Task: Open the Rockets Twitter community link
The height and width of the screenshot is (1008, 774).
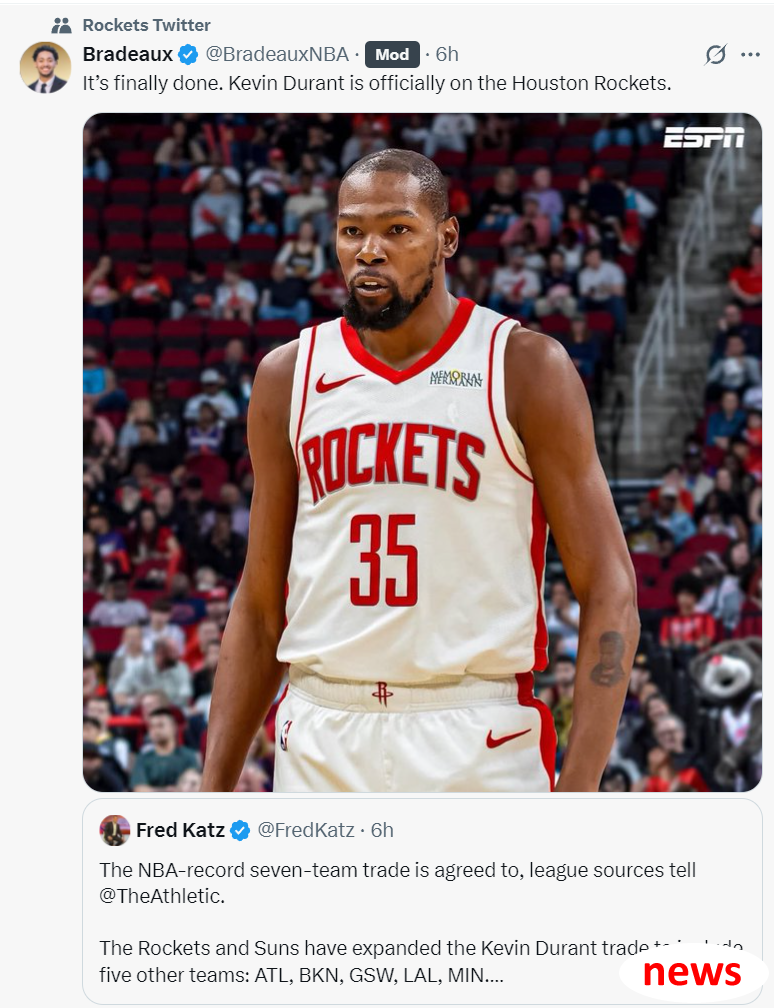Action: point(147,25)
